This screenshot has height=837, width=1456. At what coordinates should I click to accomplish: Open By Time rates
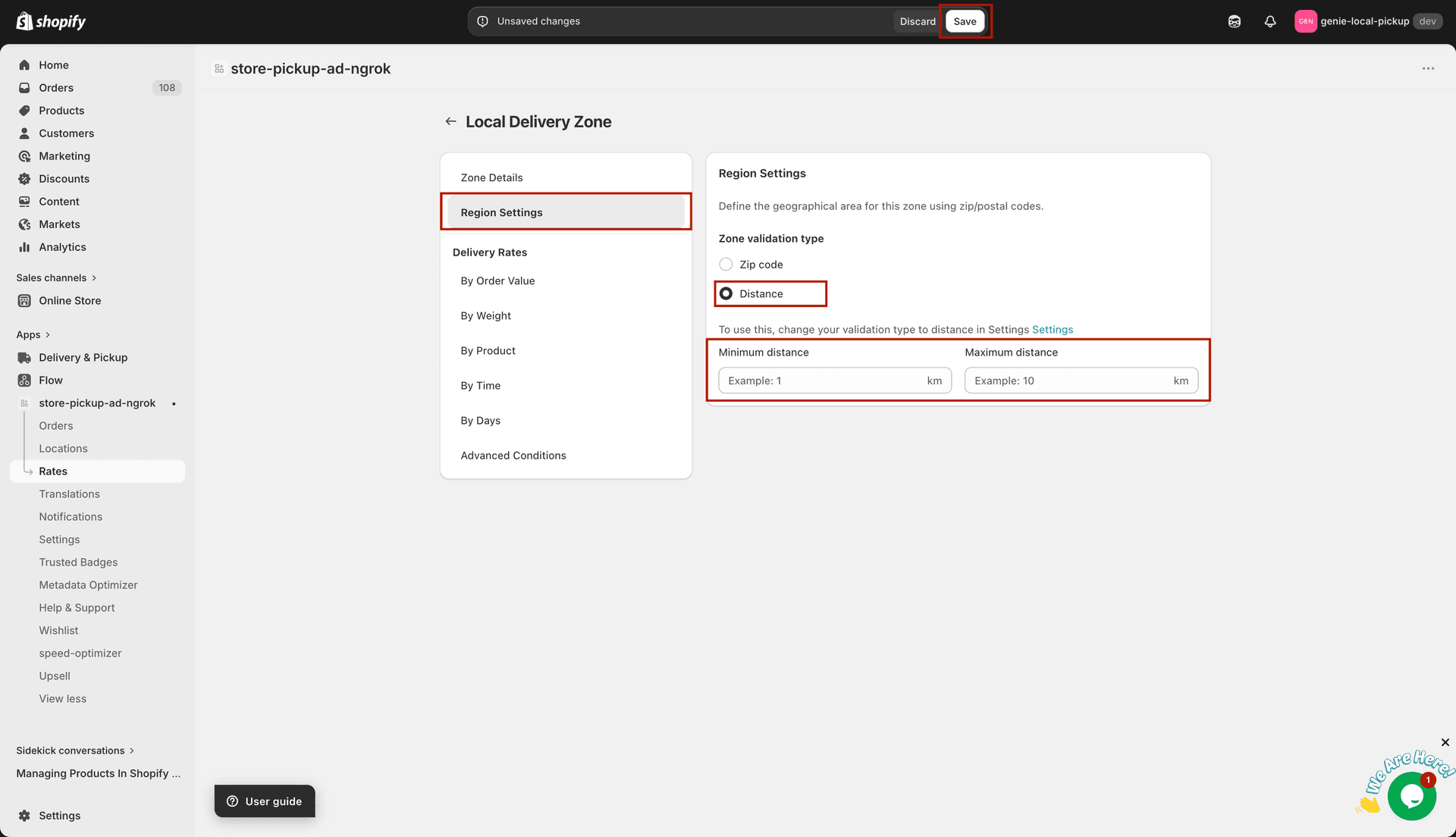tap(566, 385)
